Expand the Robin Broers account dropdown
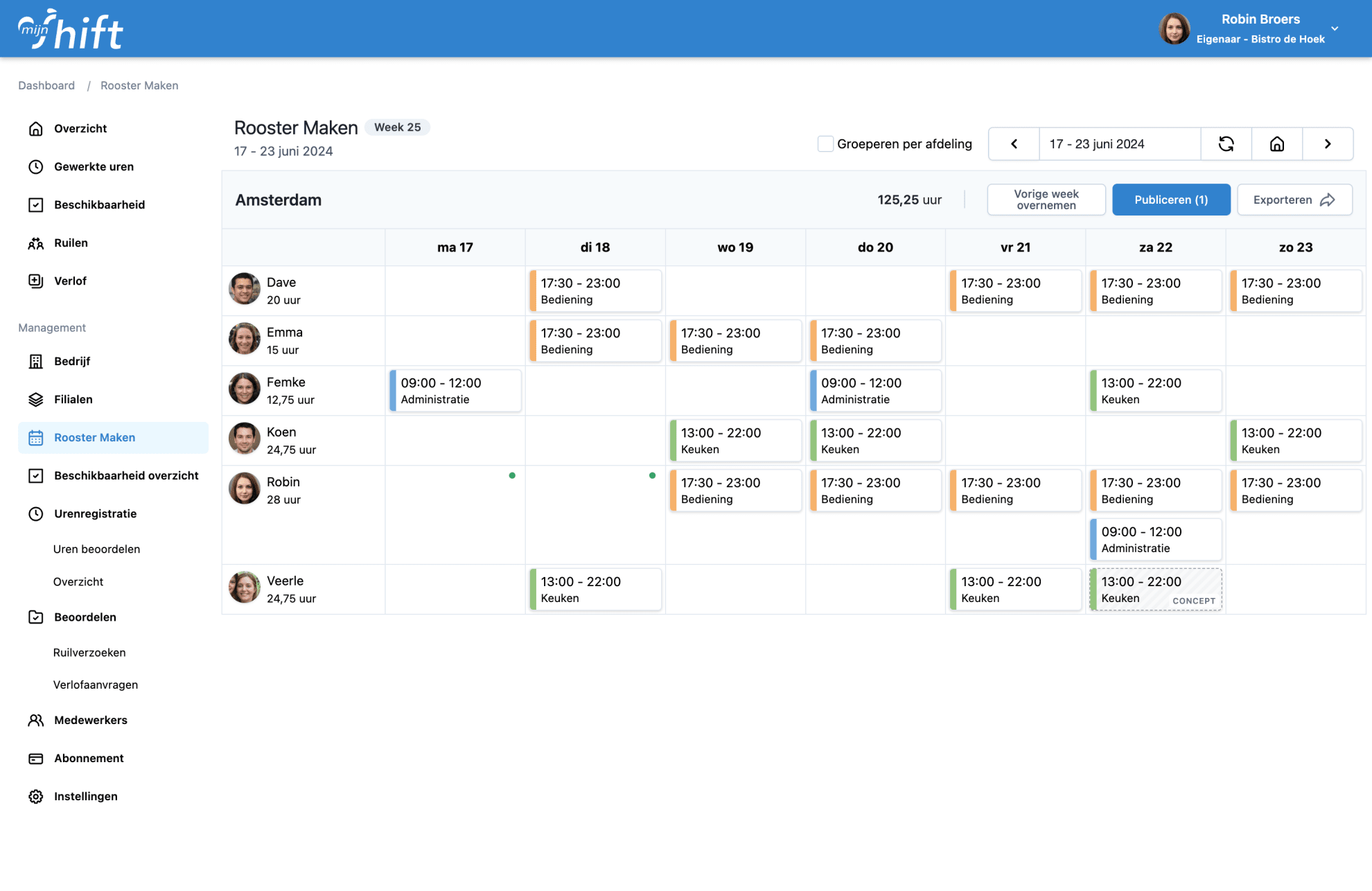The image size is (1372, 891). 1334,29
